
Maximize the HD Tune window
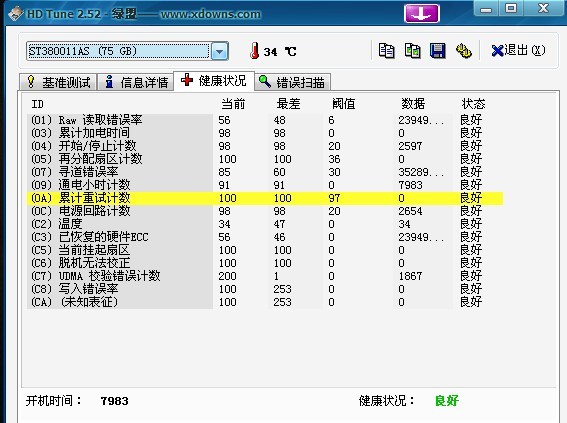click(511, 8)
